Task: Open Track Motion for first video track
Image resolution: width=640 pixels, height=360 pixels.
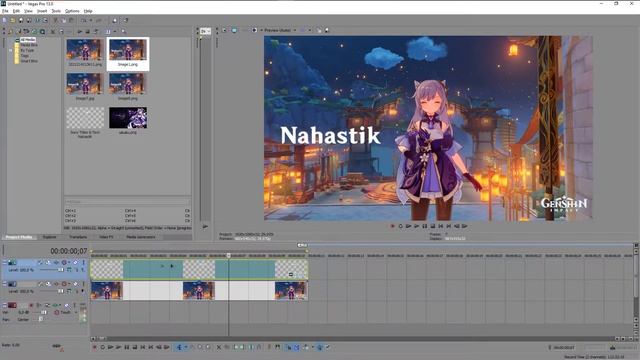Action: tap(48, 262)
